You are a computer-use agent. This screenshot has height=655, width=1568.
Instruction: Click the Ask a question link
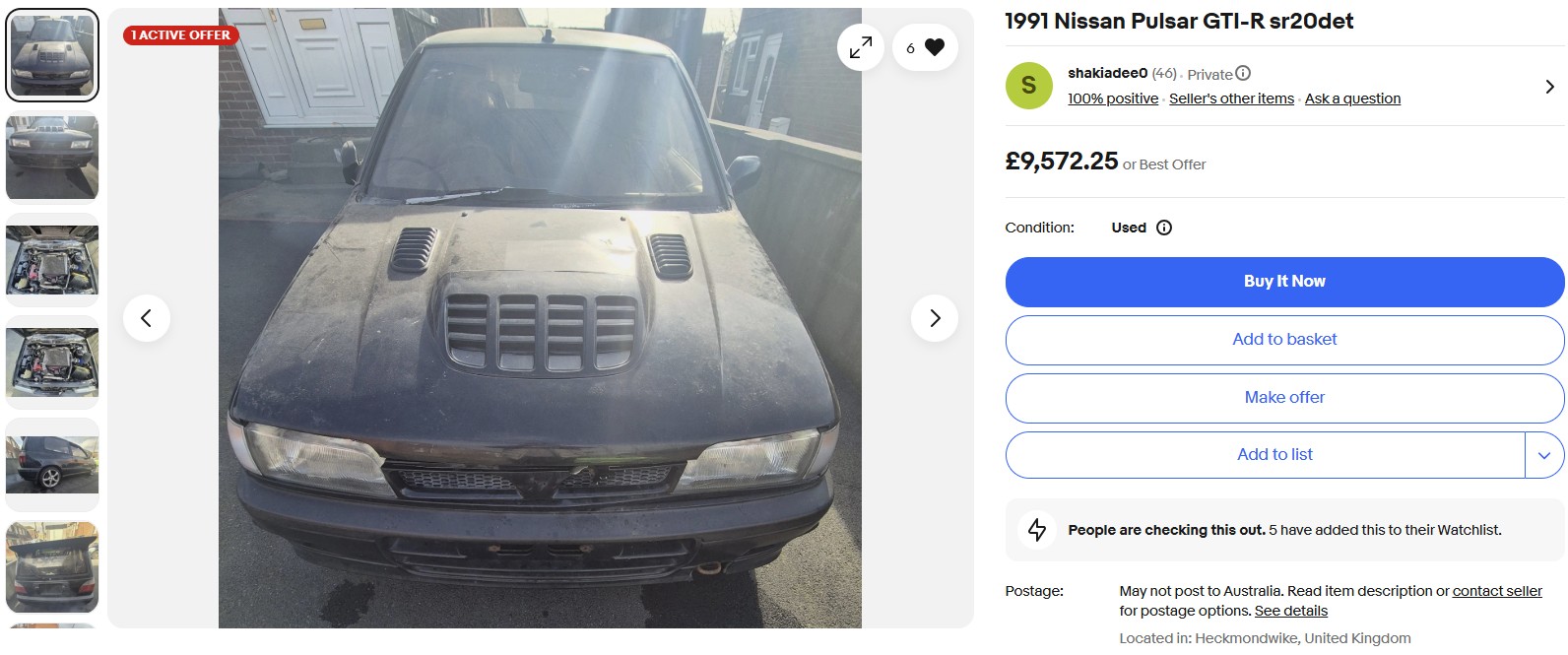[x=1352, y=98]
